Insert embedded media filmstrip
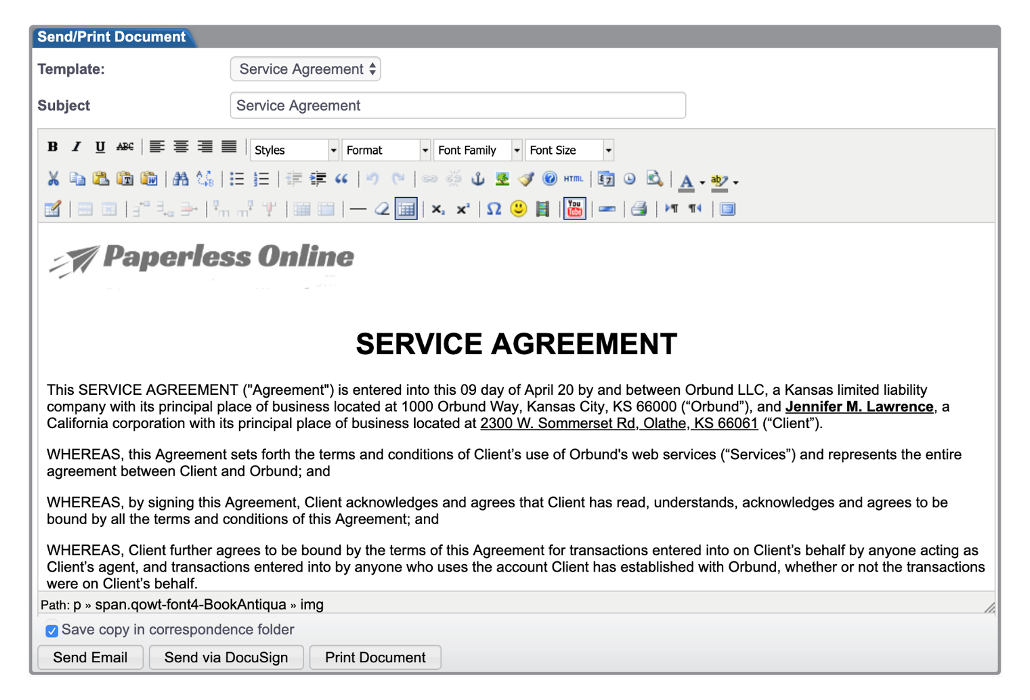 pyautogui.click(x=543, y=209)
